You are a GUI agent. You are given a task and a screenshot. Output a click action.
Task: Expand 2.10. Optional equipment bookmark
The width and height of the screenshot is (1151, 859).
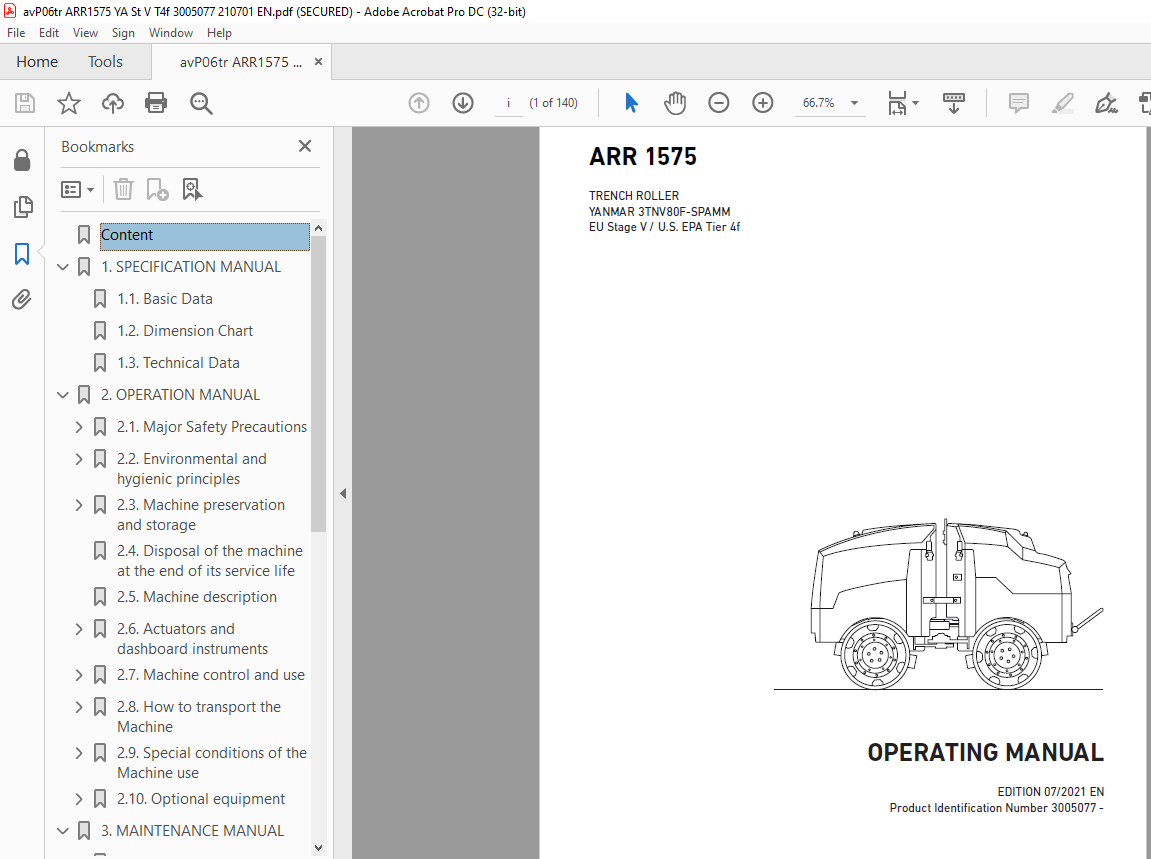click(x=79, y=800)
